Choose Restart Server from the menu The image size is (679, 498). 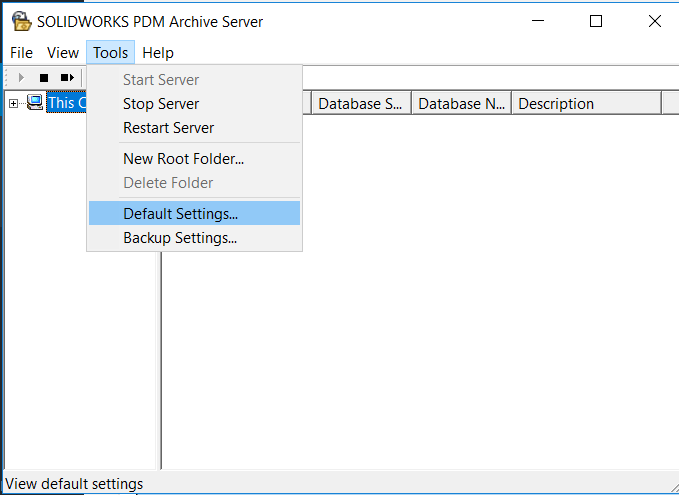(168, 128)
